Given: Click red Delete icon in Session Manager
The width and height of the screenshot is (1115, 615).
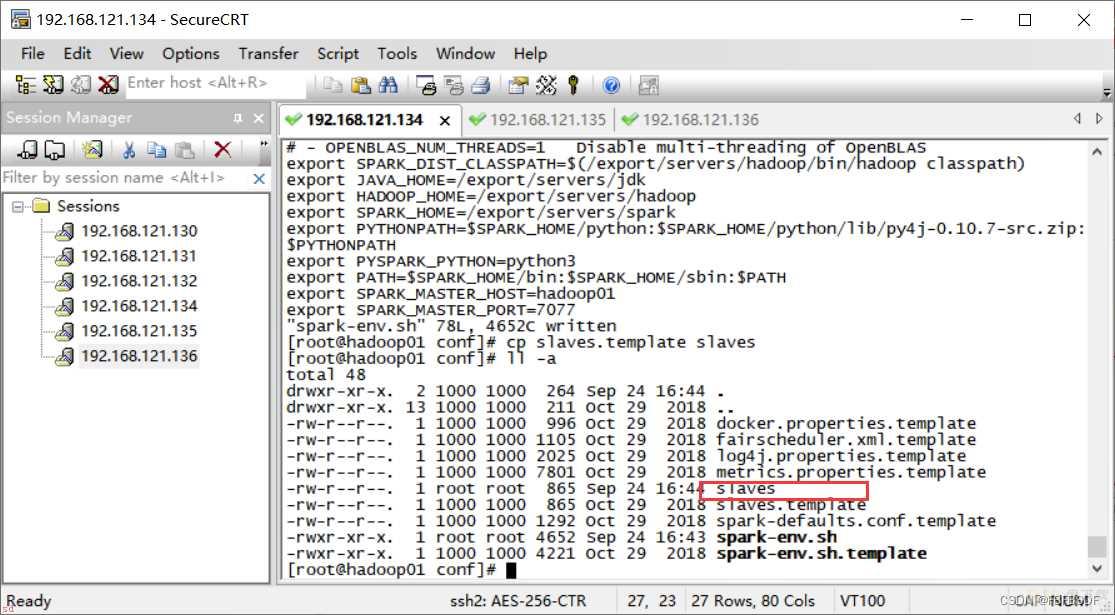Looking at the screenshot, I should pos(223,149).
